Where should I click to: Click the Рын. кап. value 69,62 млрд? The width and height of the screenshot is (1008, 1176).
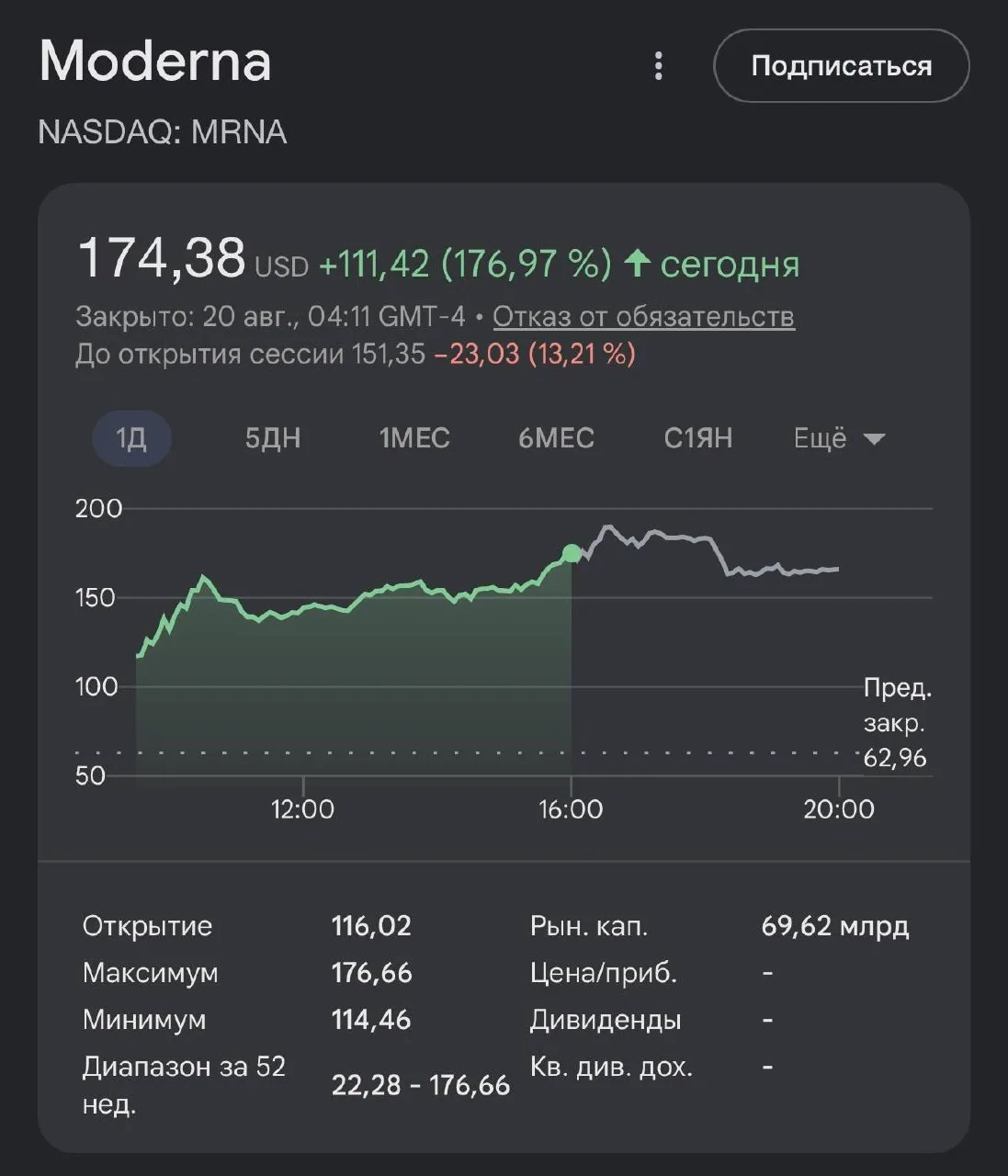pyautogui.click(x=835, y=925)
